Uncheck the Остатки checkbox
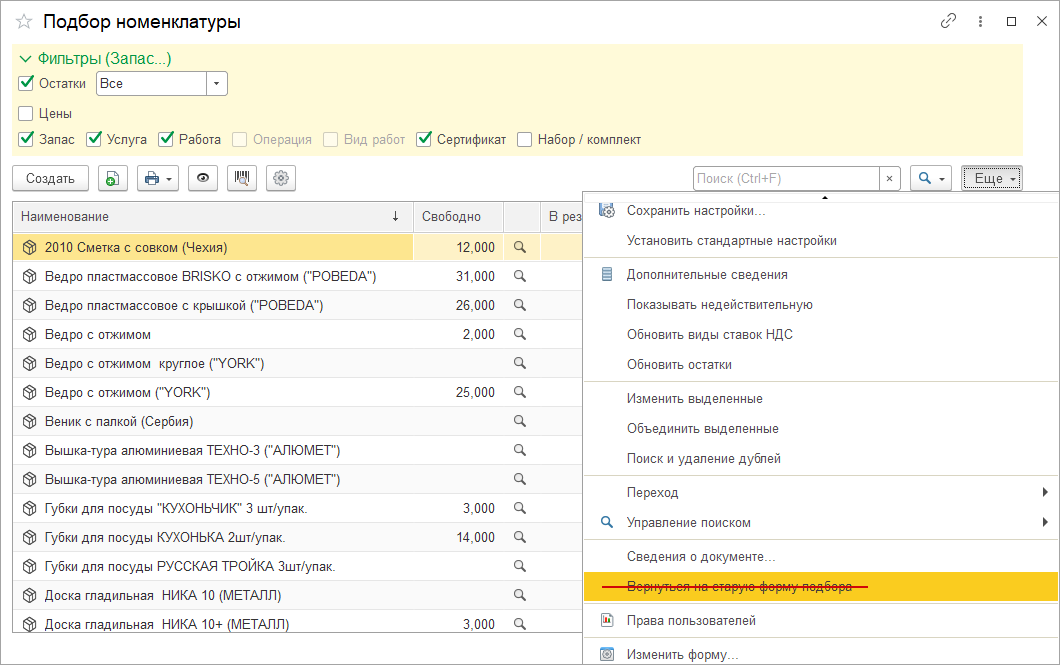This screenshot has height=665, width=1060. 27,83
